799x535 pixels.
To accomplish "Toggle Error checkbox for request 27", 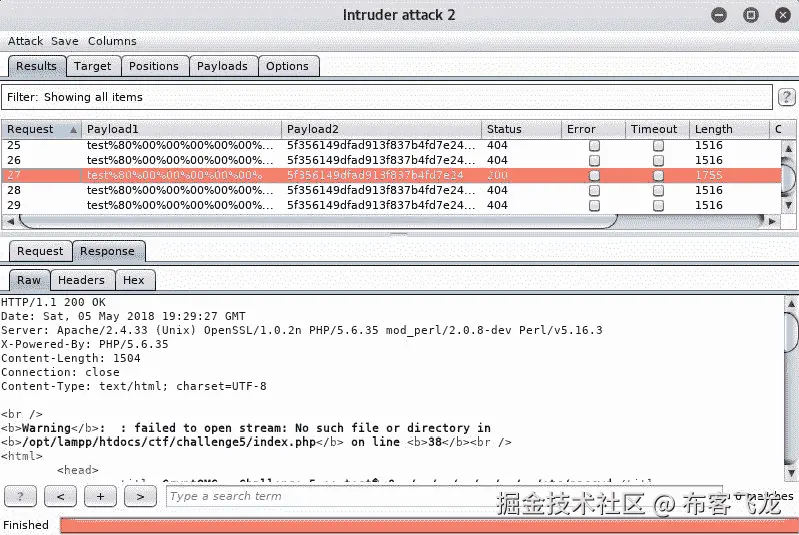I will (594, 176).
